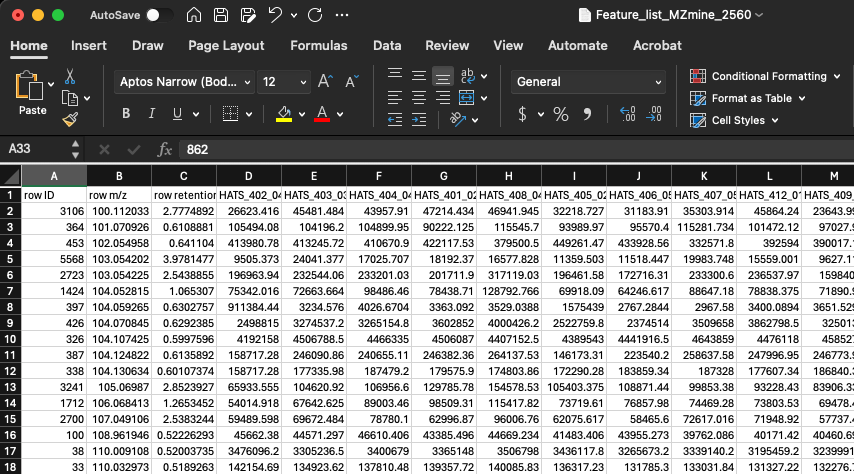Undo the last action
Screen dimensions: 854x474
point(275,15)
